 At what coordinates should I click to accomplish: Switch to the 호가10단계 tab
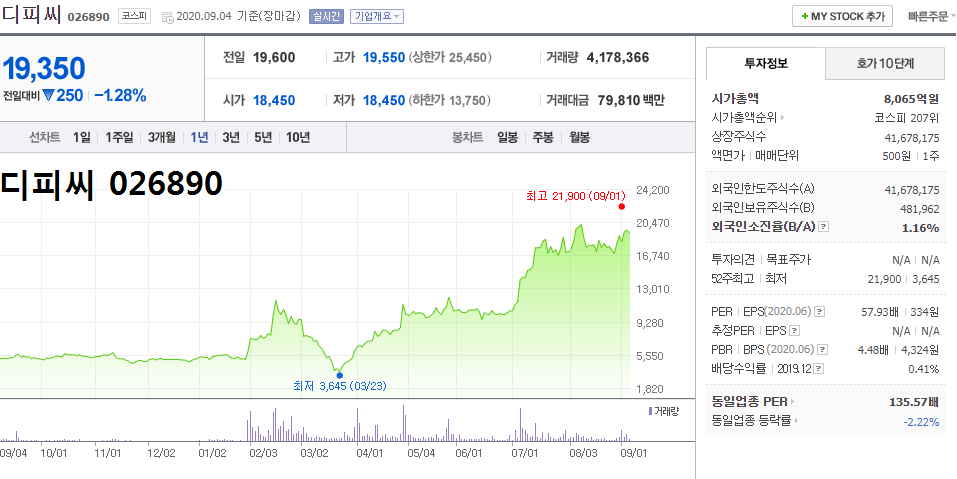tap(884, 63)
